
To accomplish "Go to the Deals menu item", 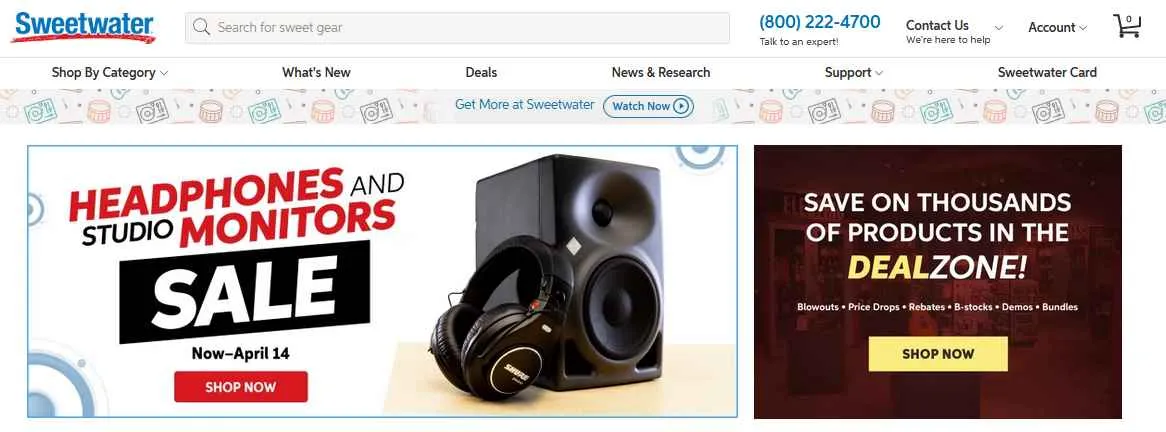I will click(481, 73).
